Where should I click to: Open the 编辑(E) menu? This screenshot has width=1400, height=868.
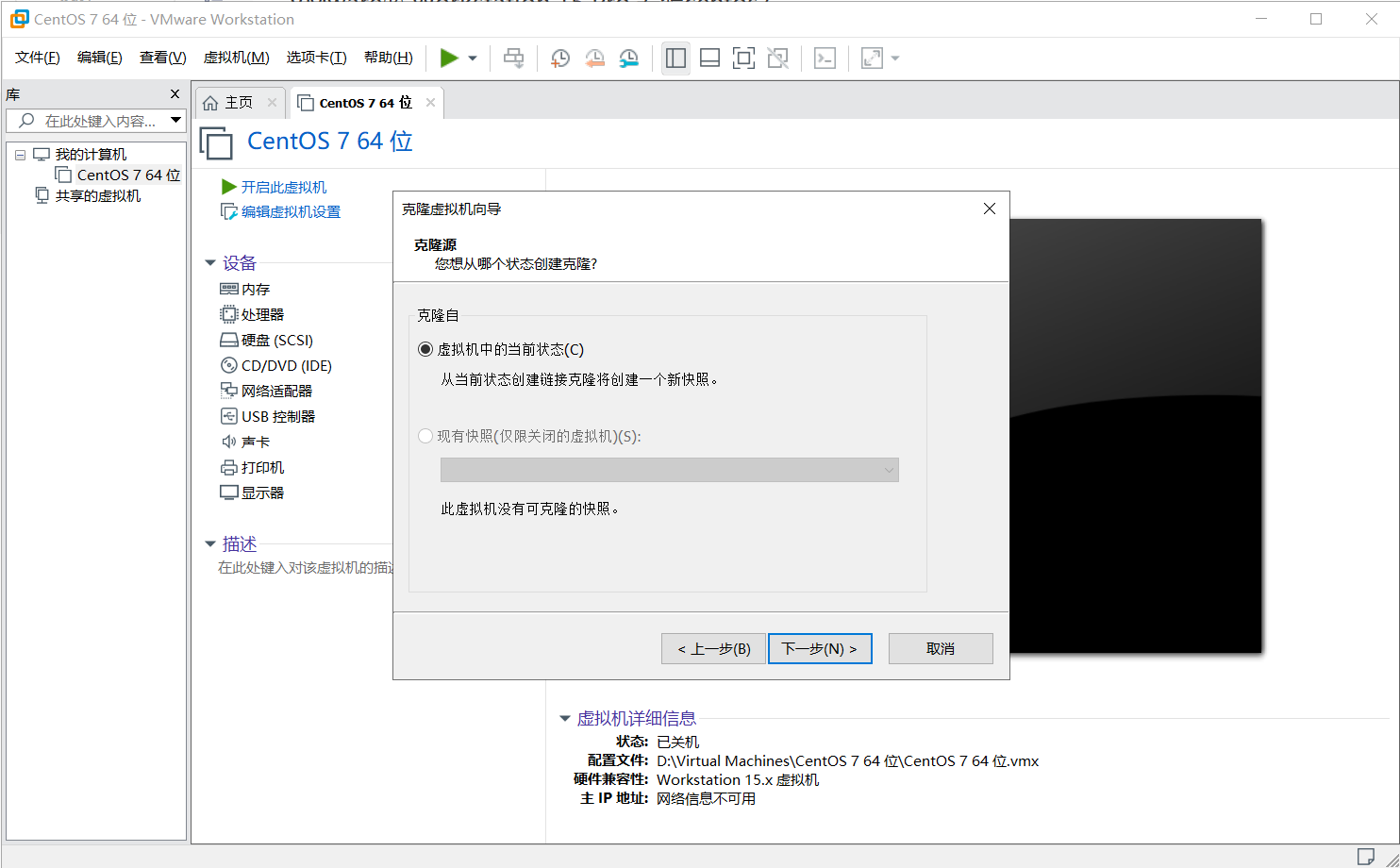point(100,58)
